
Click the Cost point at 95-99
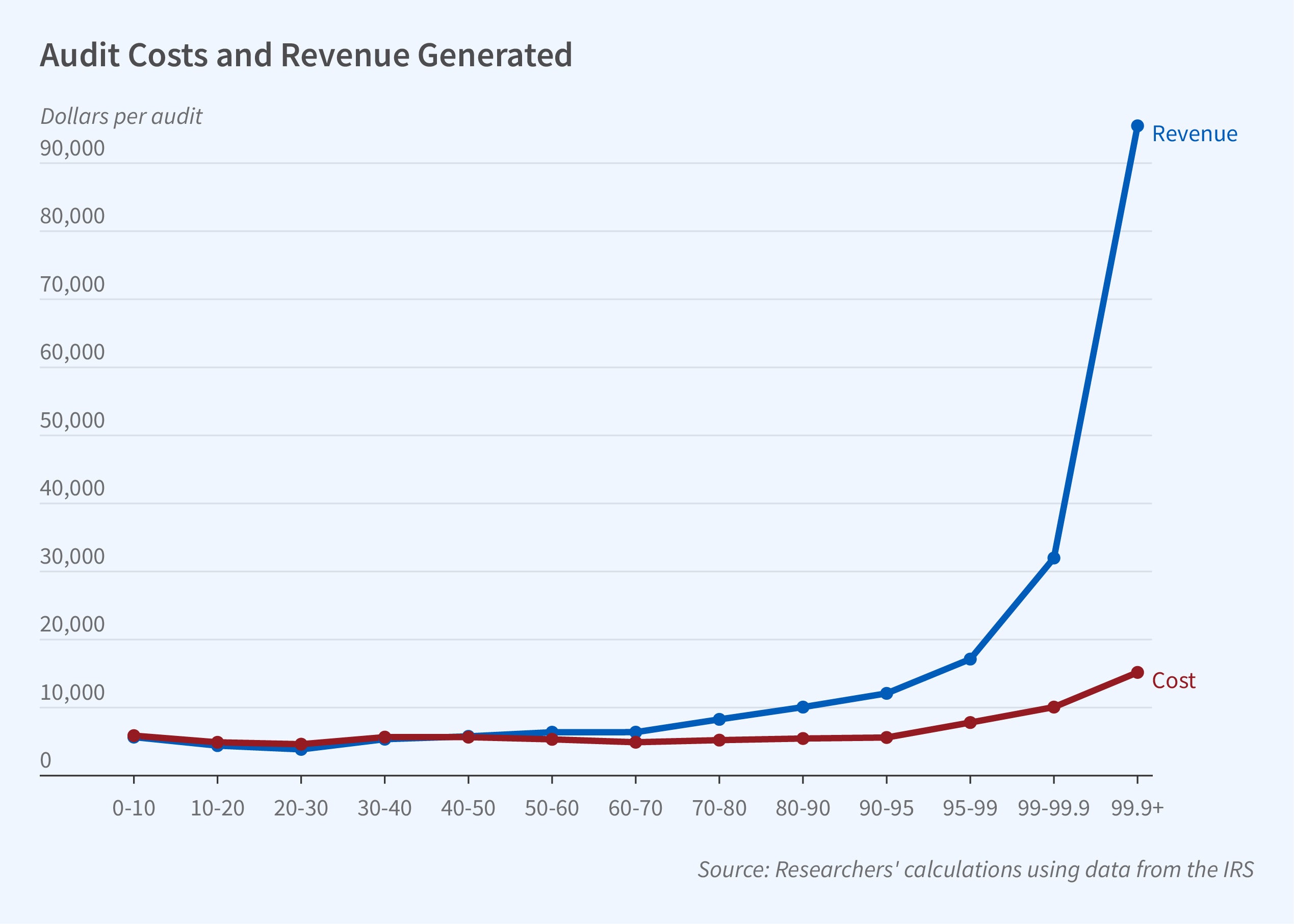970,723
